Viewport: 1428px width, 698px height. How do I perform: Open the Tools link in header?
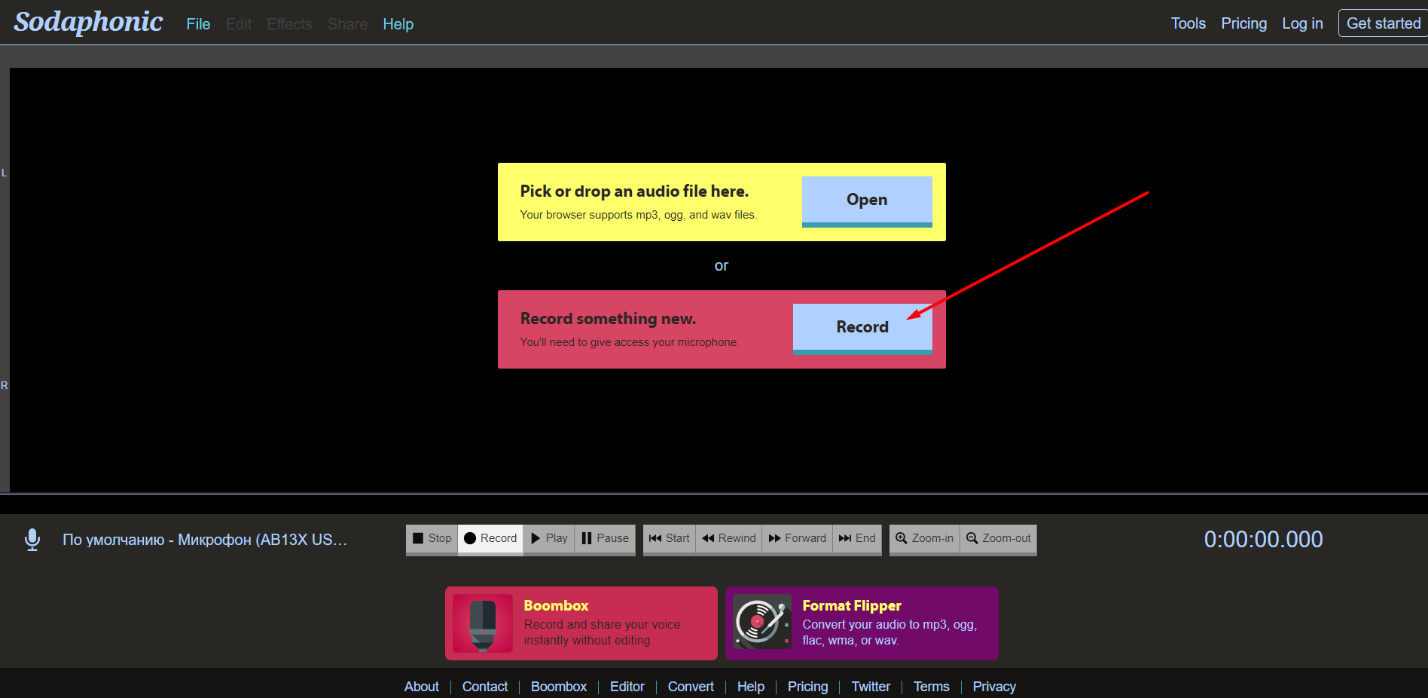[x=1188, y=23]
